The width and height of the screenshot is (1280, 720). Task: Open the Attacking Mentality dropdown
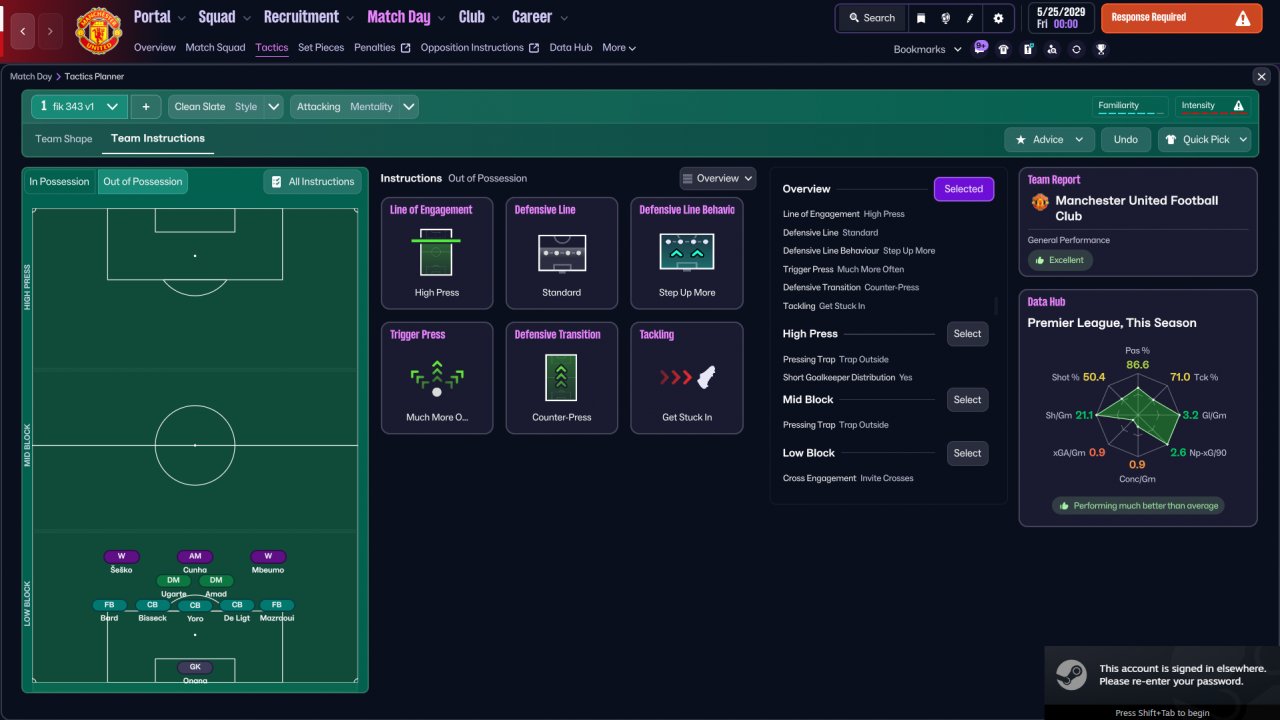pyautogui.click(x=354, y=107)
